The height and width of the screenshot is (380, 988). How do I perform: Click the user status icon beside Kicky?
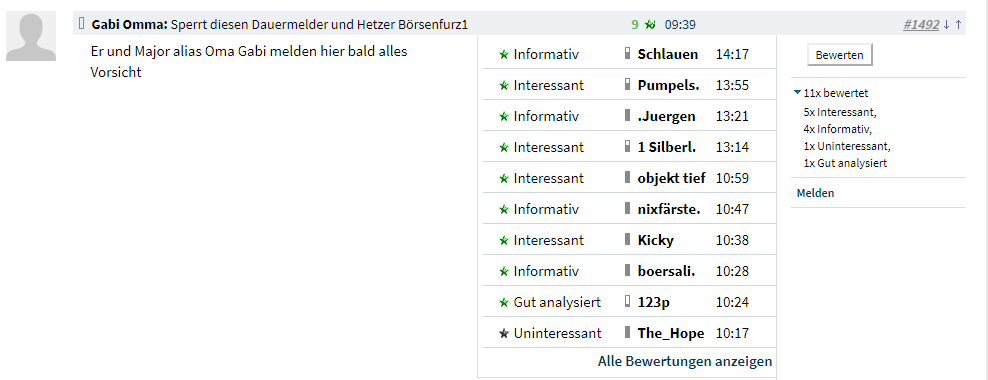pos(627,239)
